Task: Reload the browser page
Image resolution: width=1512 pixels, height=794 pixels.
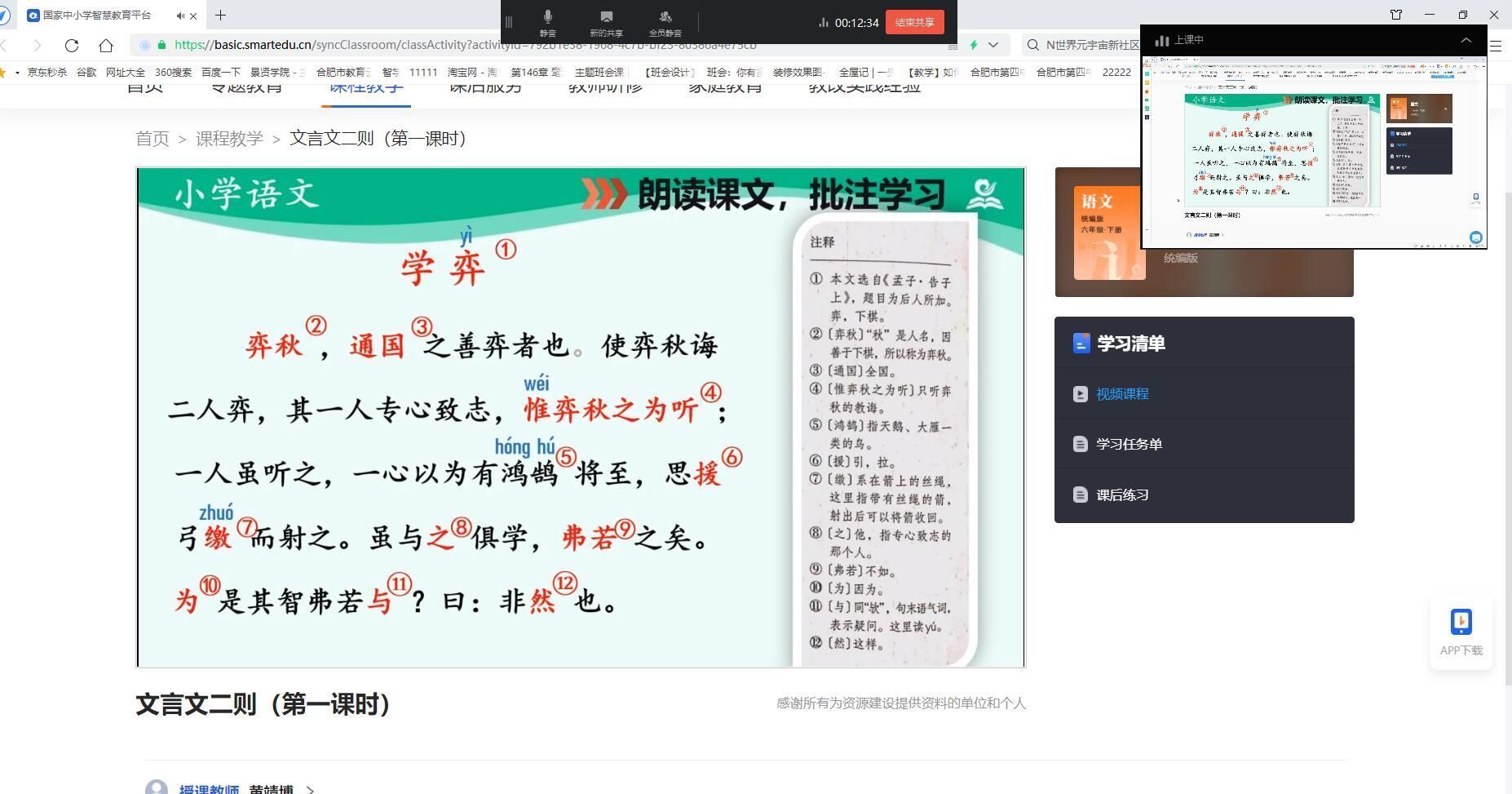Action: coord(72,45)
